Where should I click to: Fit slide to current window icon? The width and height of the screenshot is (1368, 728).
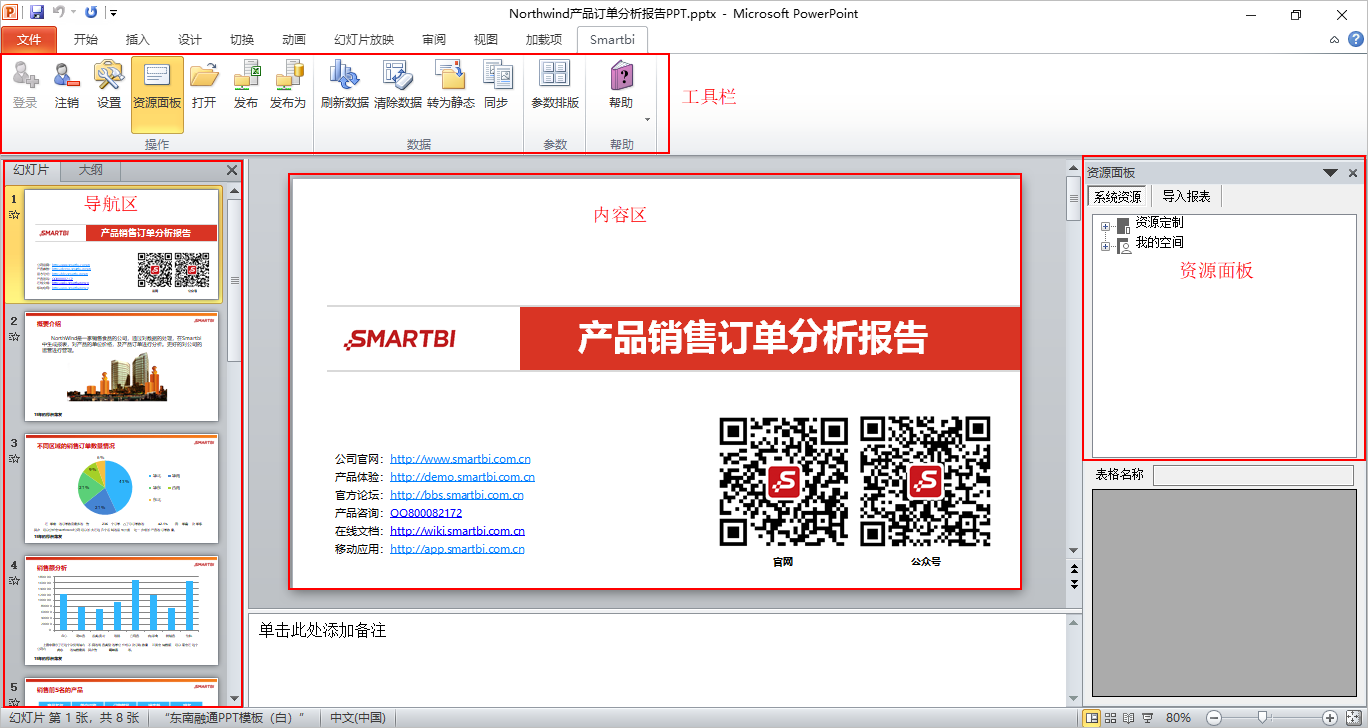pyautogui.click(x=1354, y=718)
